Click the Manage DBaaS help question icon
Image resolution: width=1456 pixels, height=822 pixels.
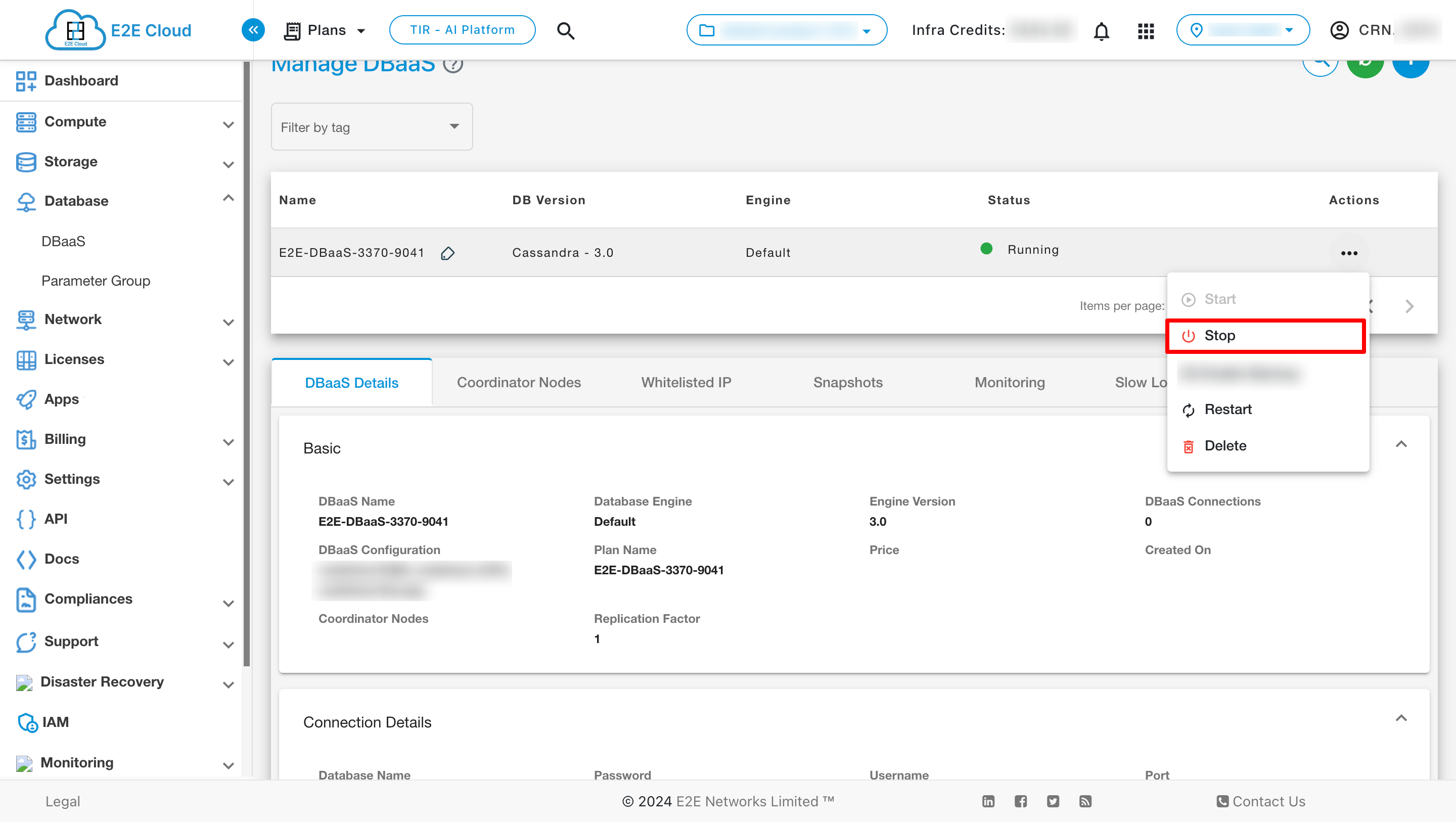pos(453,64)
